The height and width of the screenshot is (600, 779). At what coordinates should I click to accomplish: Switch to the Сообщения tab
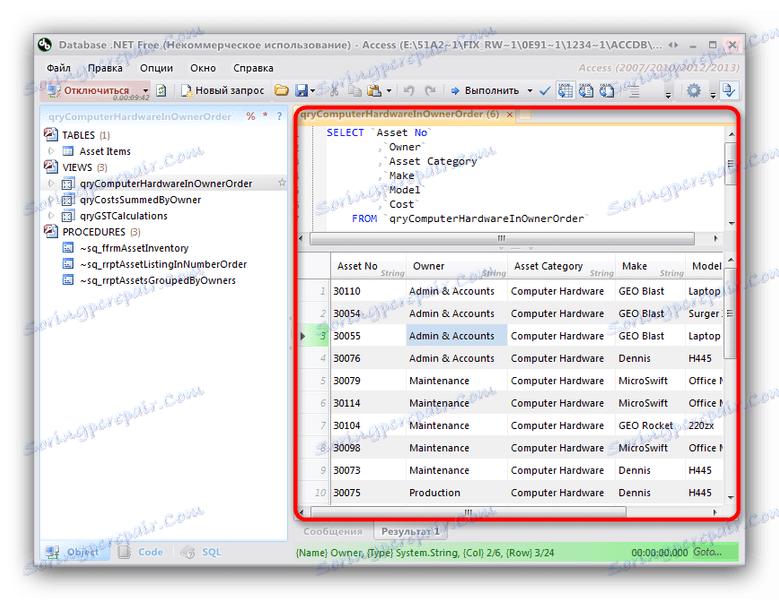[333, 531]
